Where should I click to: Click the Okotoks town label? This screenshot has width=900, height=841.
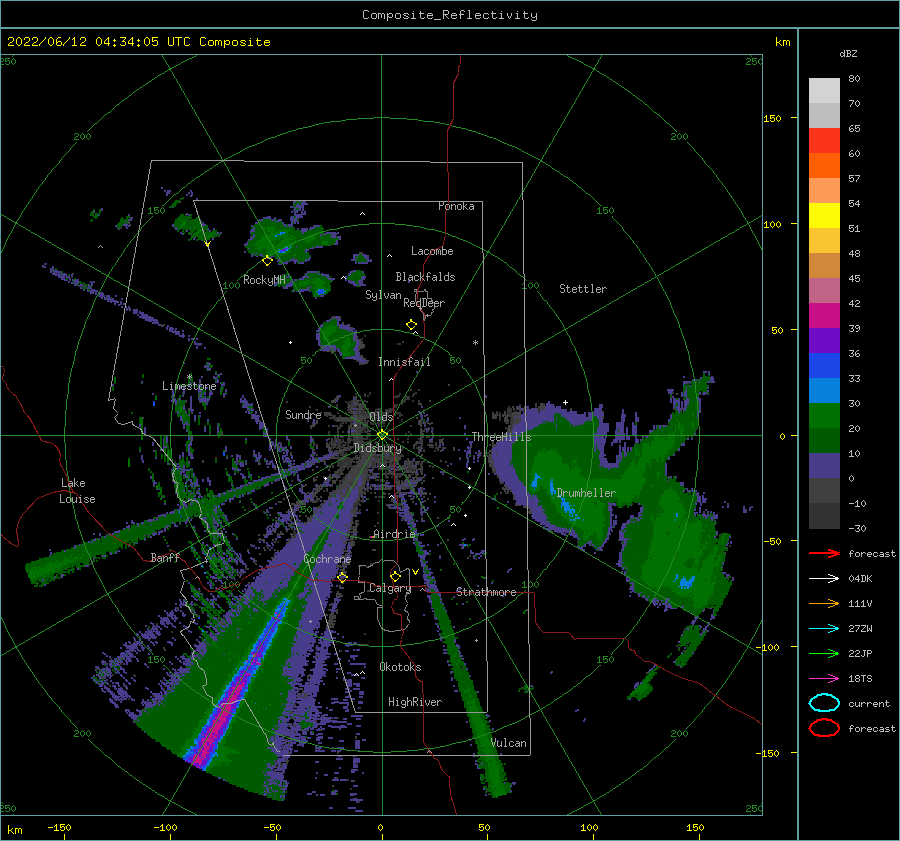point(400,667)
